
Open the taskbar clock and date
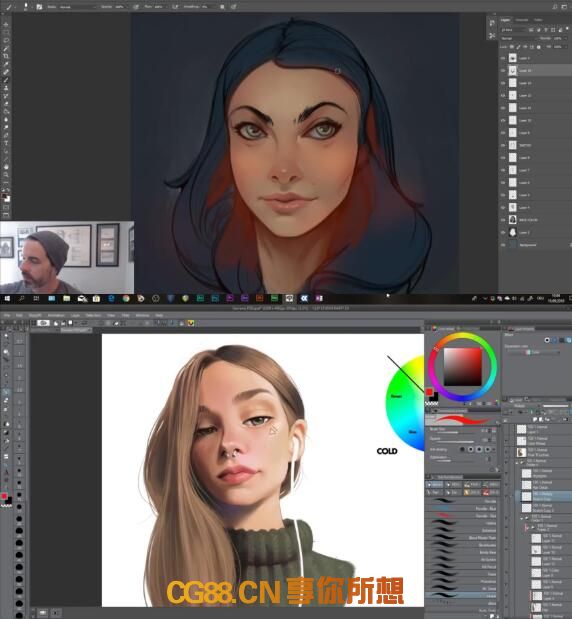(556, 298)
